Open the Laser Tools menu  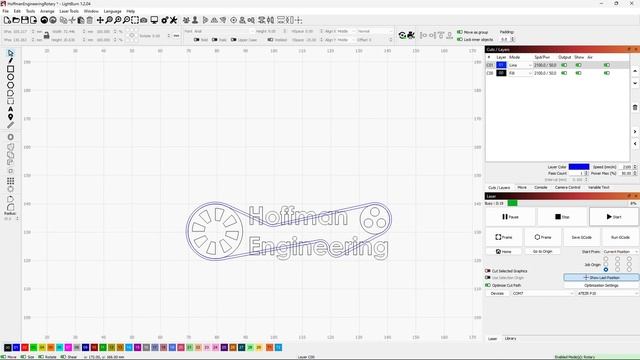pos(69,11)
